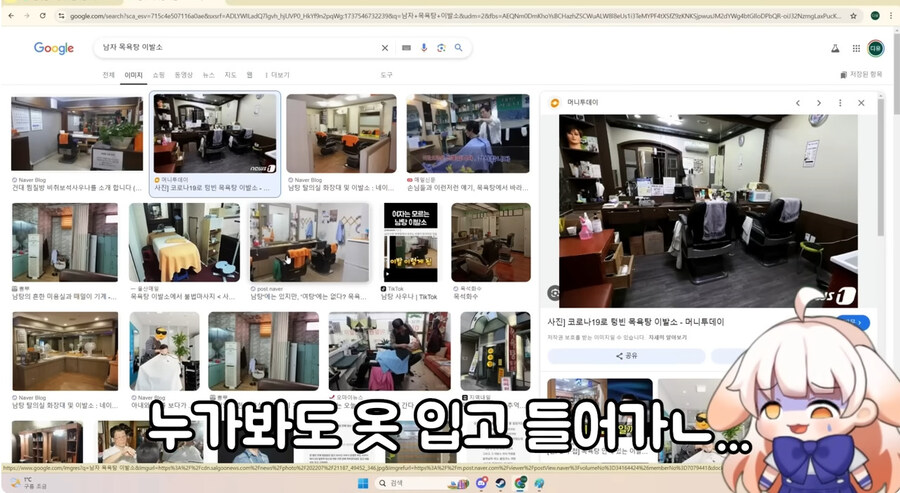Open the preview panel three-dot menu
This screenshot has height=493, width=900.
840,103
